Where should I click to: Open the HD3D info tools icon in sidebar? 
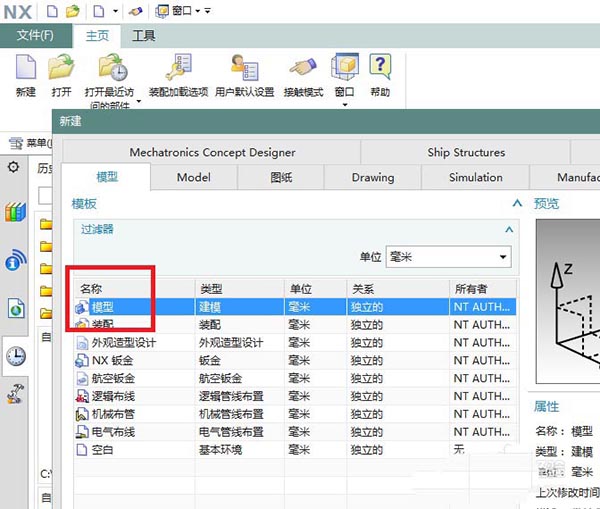point(16,259)
